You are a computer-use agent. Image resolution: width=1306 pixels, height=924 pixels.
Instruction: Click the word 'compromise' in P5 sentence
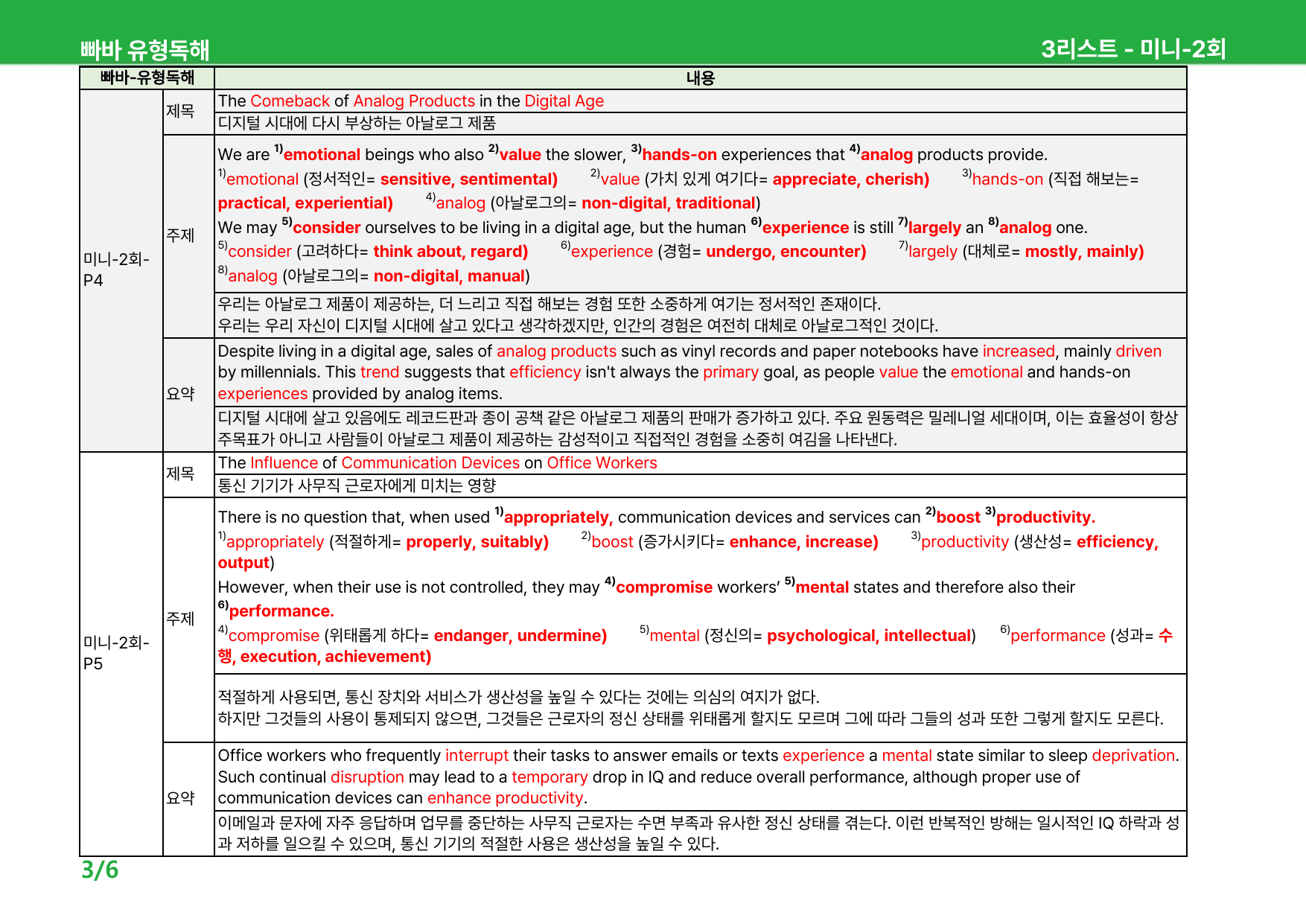[x=664, y=587]
